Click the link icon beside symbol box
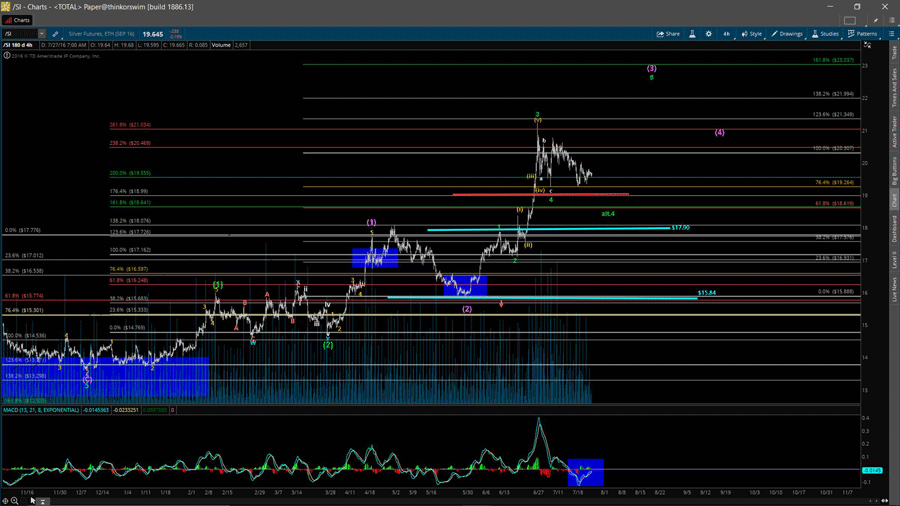The width and height of the screenshot is (900, 506). pyautogui.click(x=55, y=34)
